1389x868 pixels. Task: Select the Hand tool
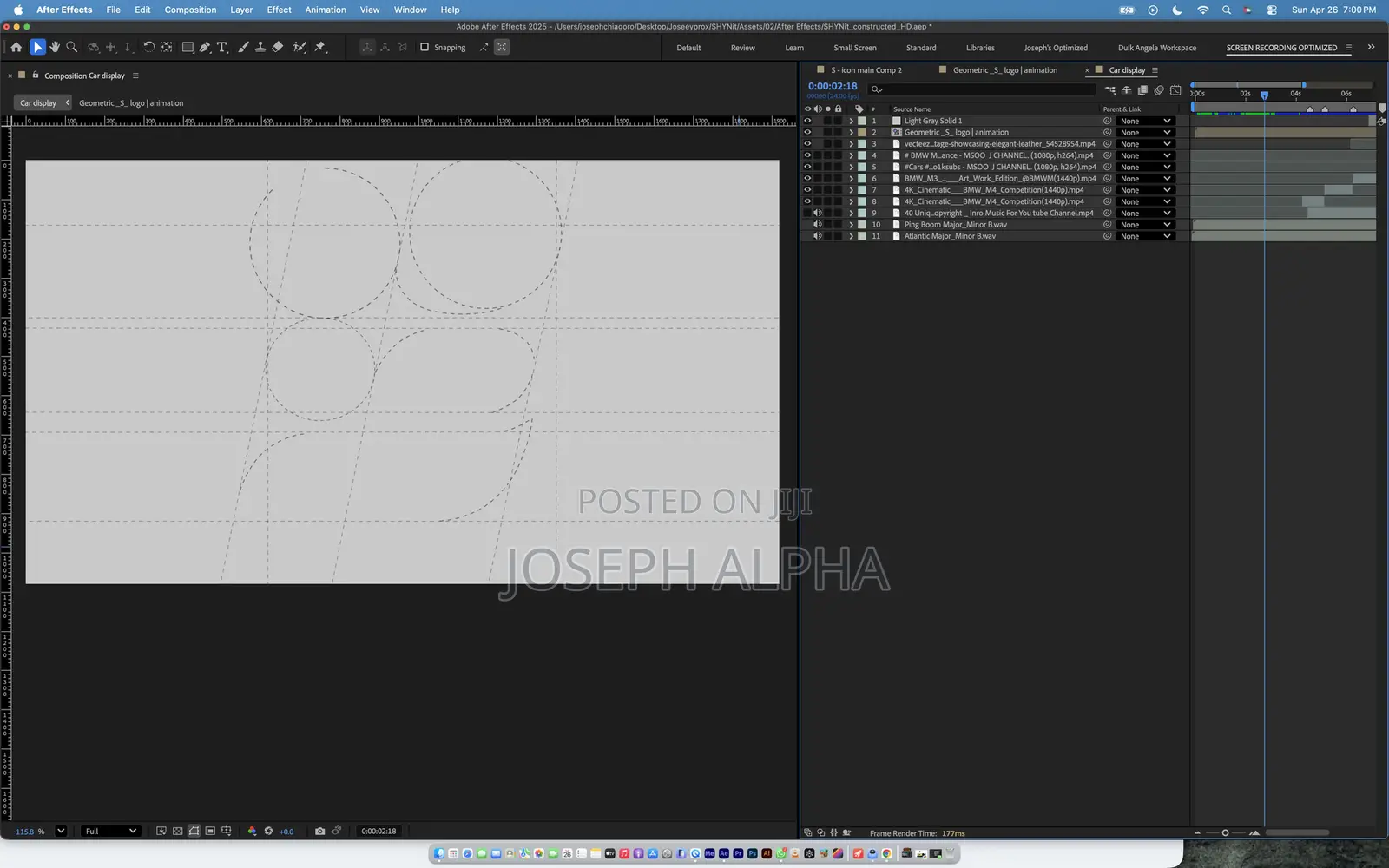[55, 47]
